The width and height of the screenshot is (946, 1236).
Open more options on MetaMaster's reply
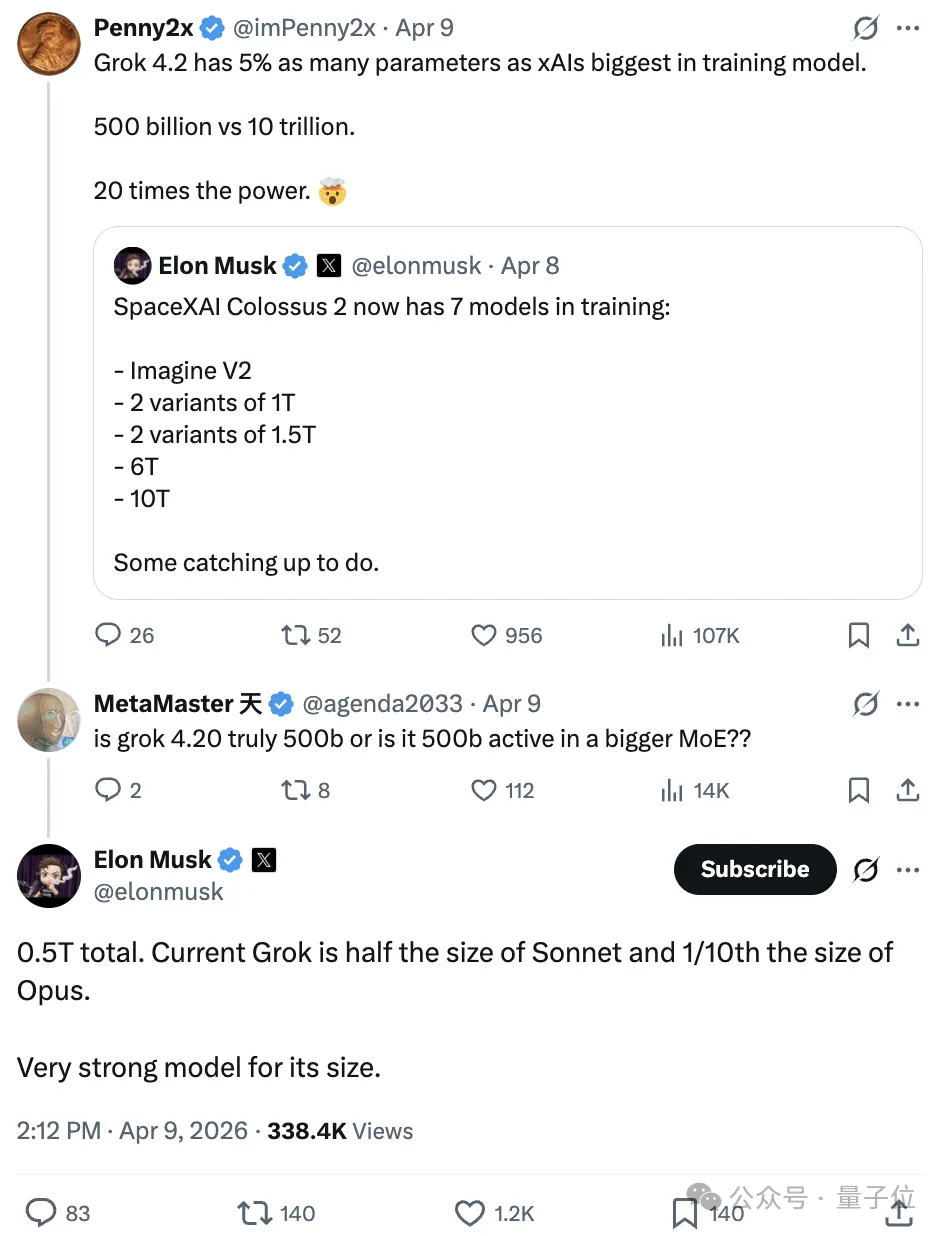coord(908,704)
